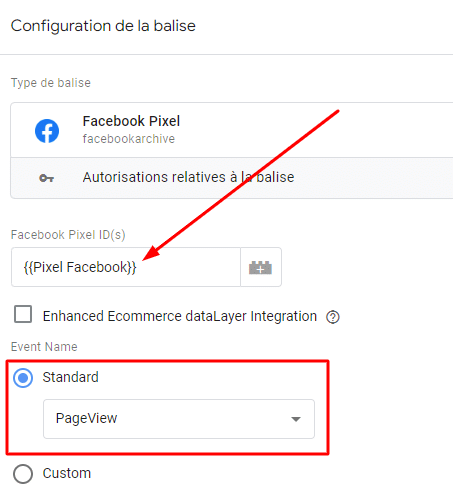Click the Type de balise label
The height and width of the screenshot is (495, 453).
[51, 83]
